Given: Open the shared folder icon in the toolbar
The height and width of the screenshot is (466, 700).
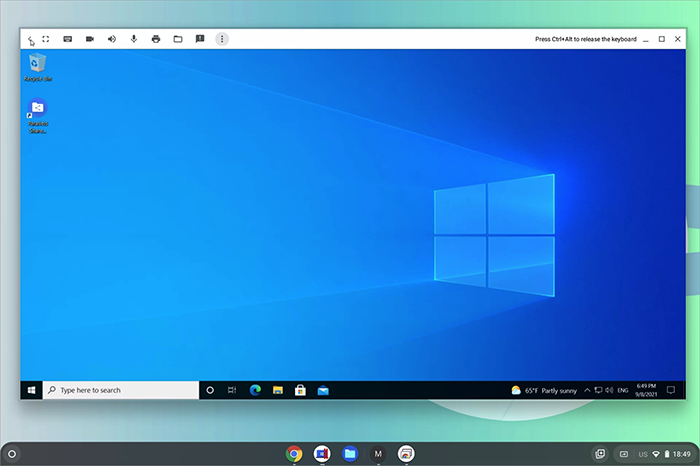Looking at the screenshot, I should 178,39.
